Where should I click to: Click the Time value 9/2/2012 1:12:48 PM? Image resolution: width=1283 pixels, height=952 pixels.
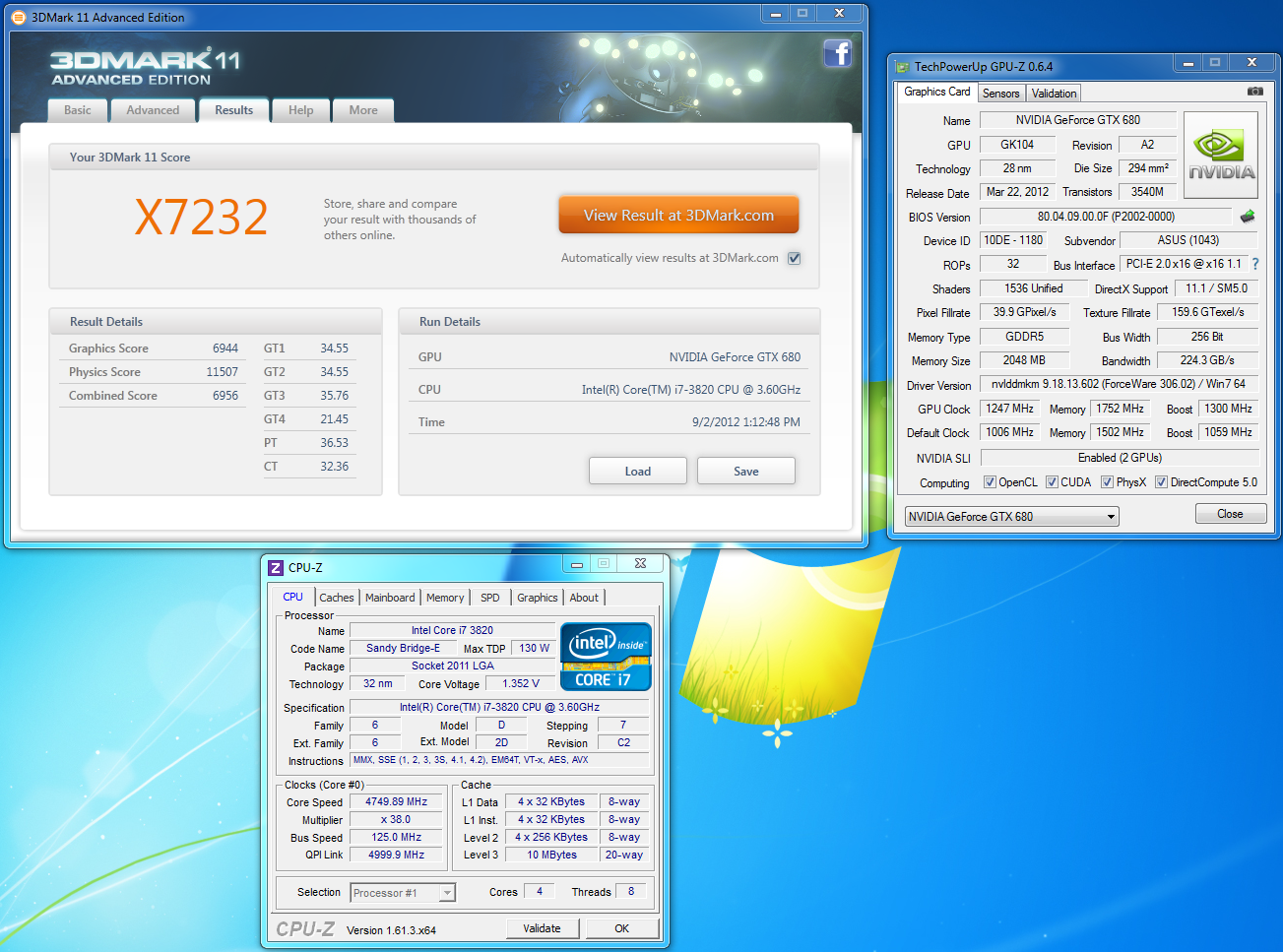point(746,422)
